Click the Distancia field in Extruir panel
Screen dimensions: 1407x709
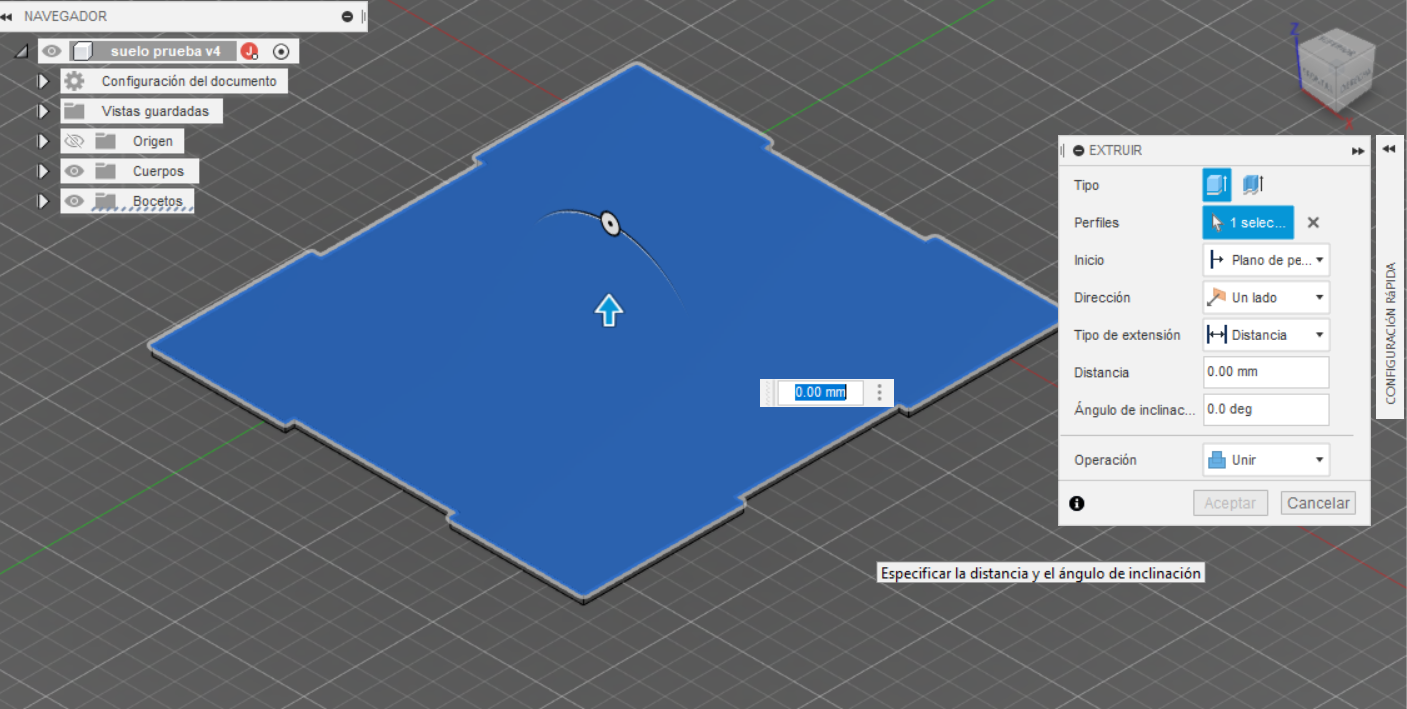[1266, 372]
